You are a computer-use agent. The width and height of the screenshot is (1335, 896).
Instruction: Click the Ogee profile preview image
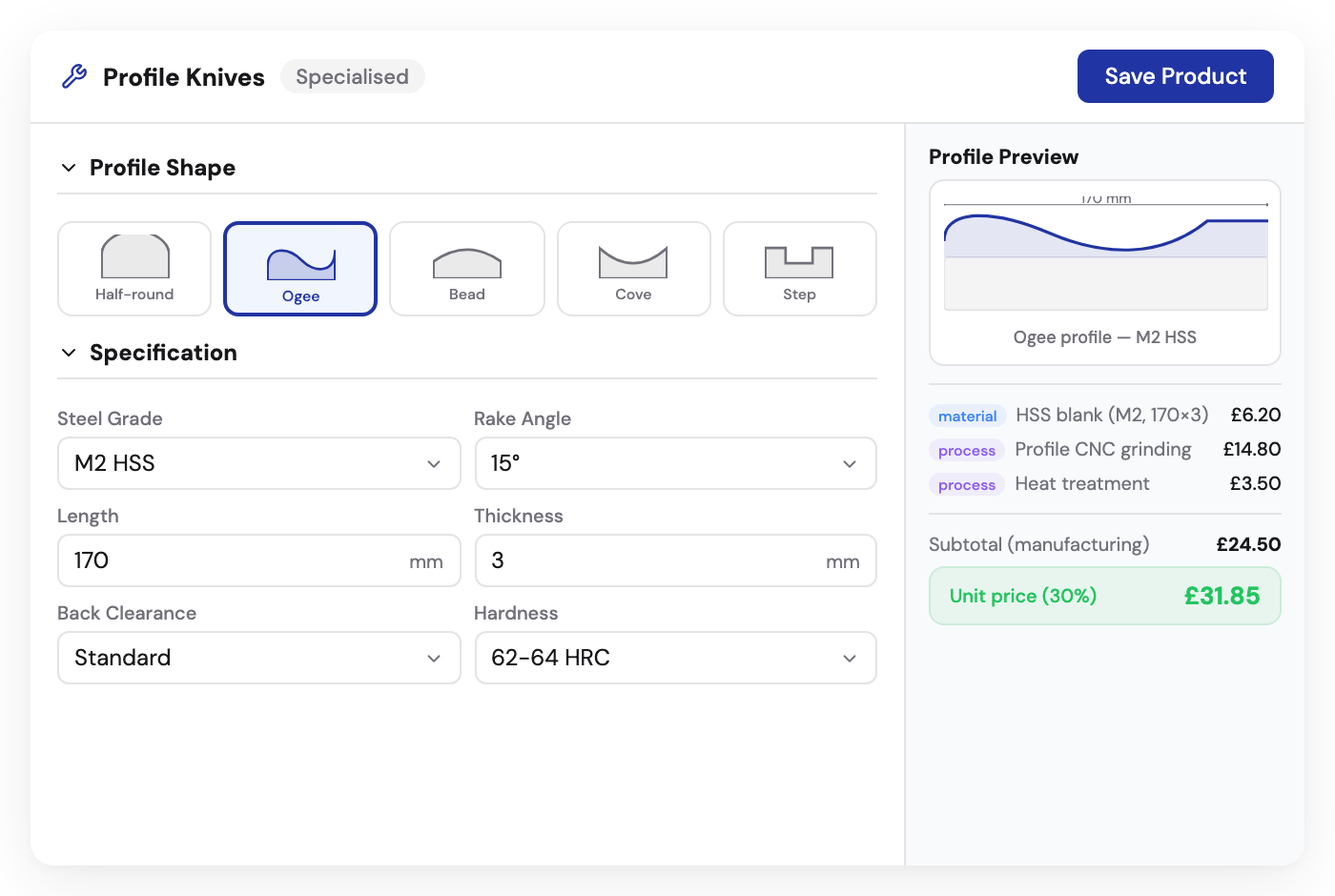tap(1105, 257)
